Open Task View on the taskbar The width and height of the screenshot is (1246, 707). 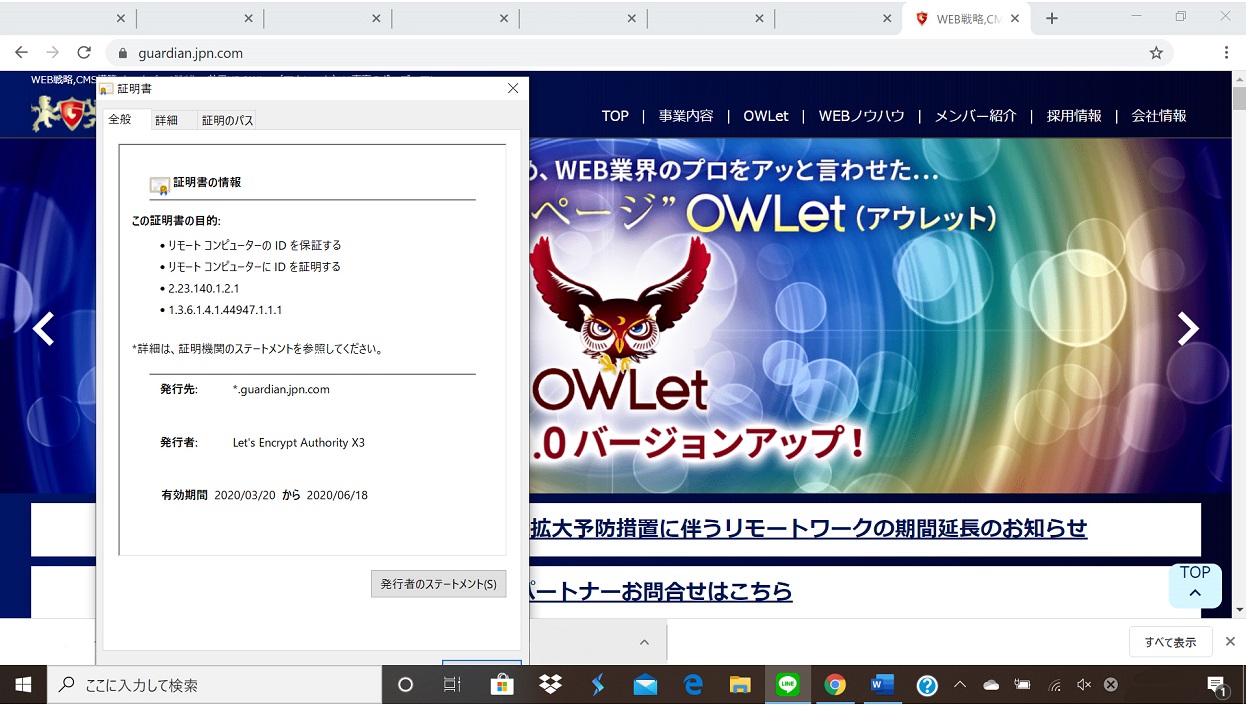click(x=452, y=685)
